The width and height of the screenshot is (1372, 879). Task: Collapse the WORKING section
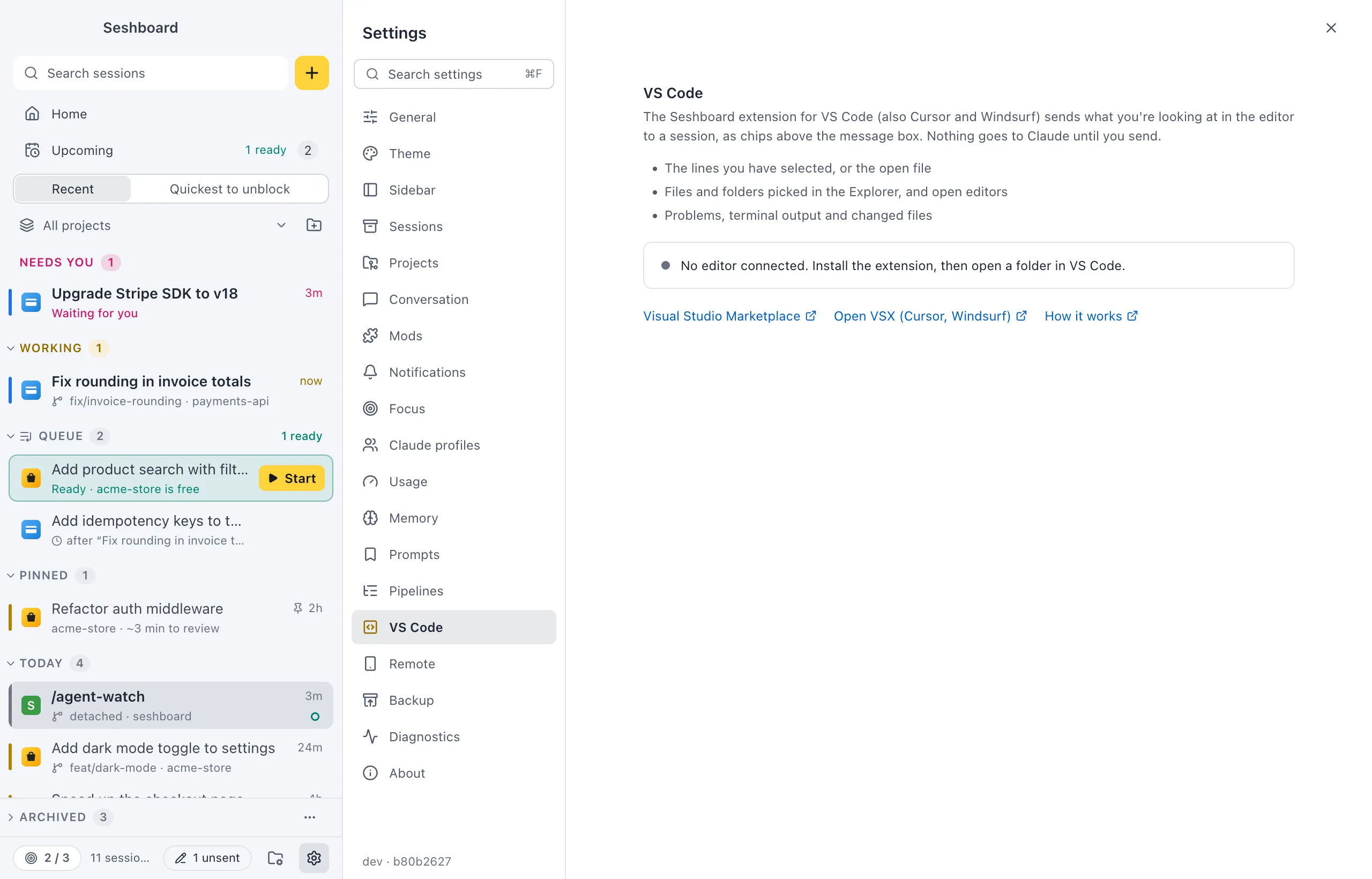pyautogui.click(x=10, y=348)
